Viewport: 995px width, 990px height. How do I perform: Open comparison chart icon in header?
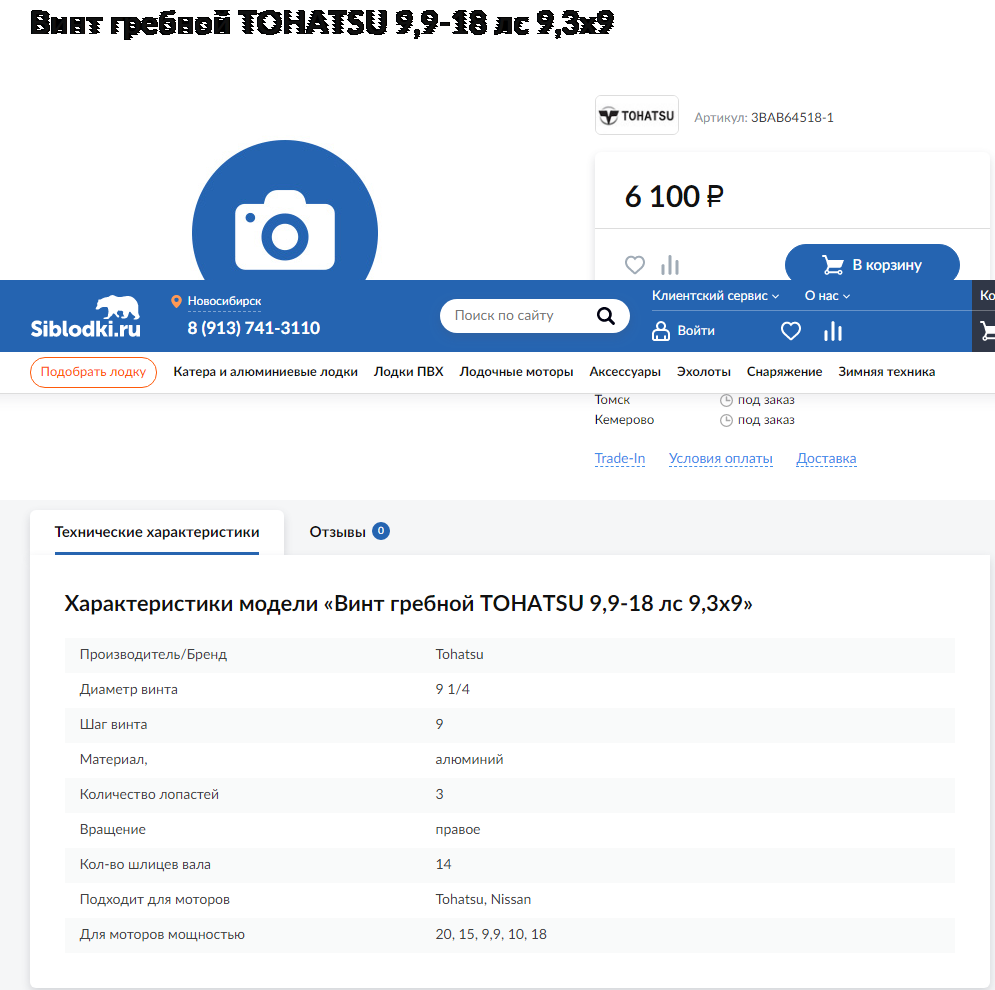[833, 331]
